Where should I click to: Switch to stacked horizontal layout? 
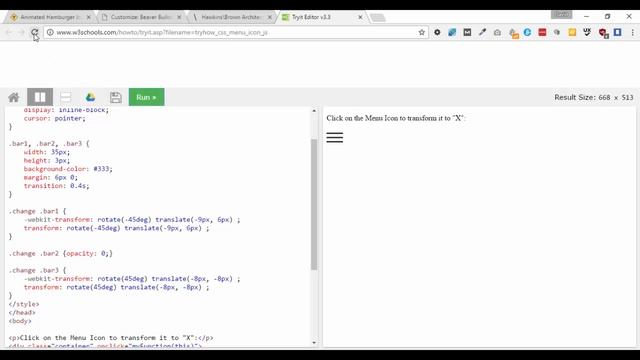(x=65, y=97)
